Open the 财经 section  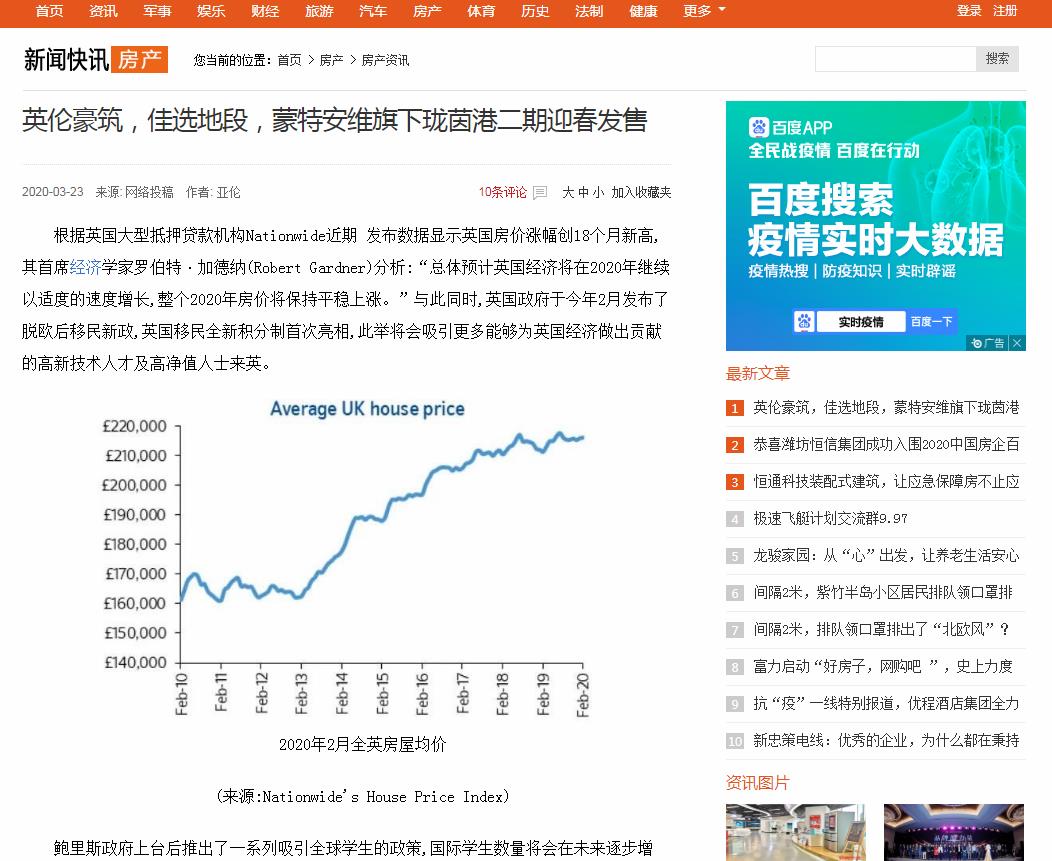pyautogui.click(x=265, y=11)
